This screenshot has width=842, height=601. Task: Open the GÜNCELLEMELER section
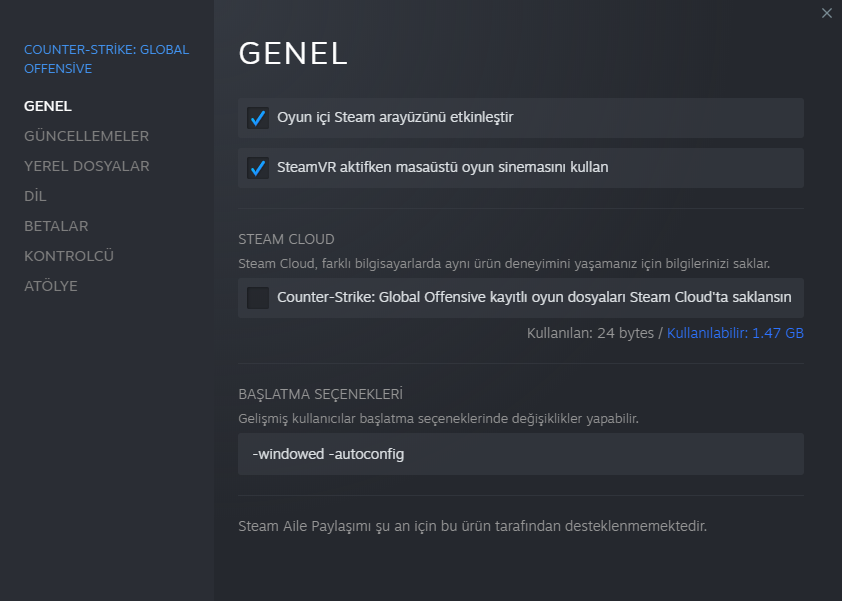tap(86, 136)
